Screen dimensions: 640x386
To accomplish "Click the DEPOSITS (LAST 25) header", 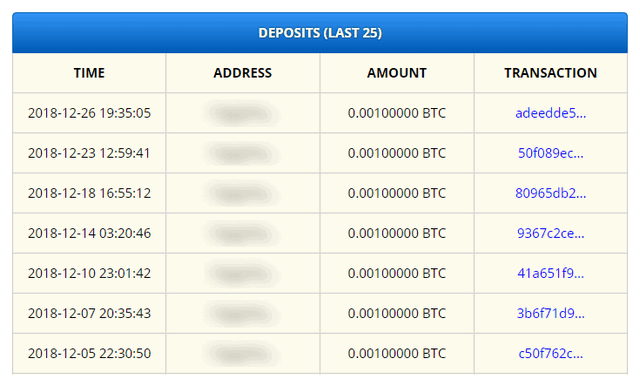I will tap(320, 33).
